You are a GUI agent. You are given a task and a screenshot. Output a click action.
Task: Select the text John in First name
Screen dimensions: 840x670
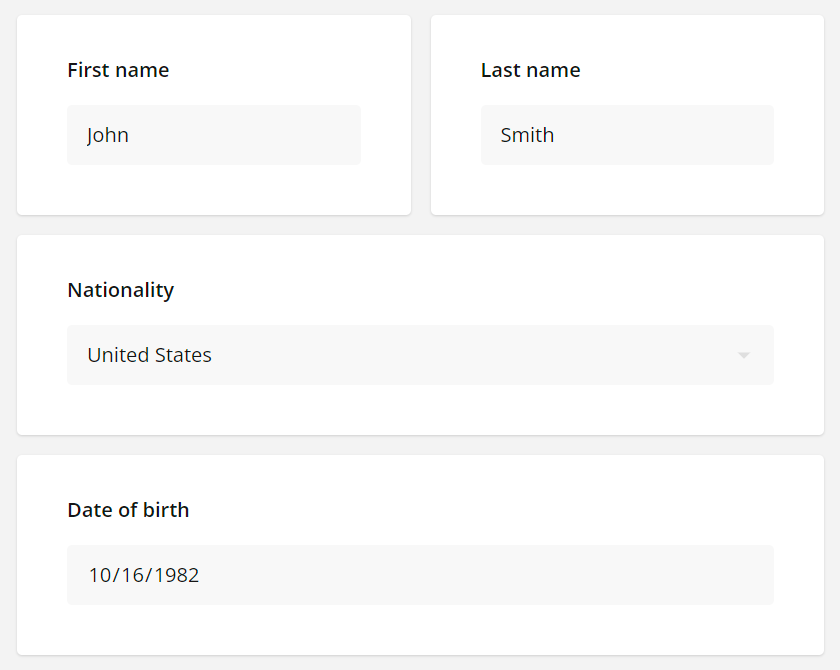108,134
